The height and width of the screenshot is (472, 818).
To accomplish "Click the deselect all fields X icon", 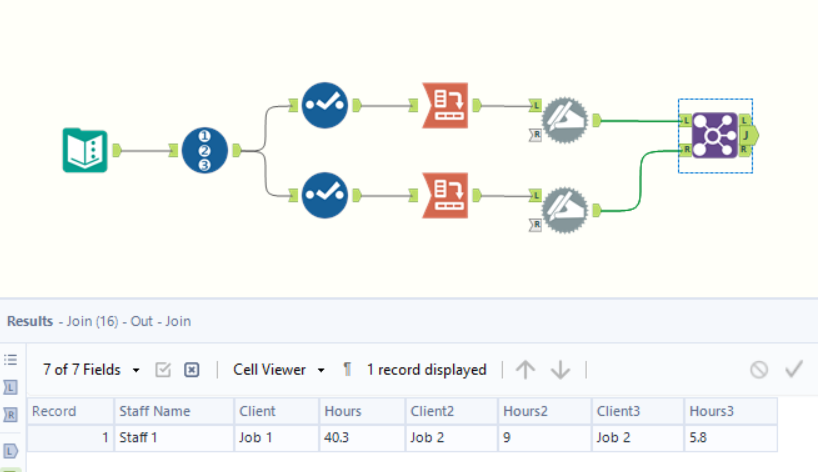I will [192, 370].
